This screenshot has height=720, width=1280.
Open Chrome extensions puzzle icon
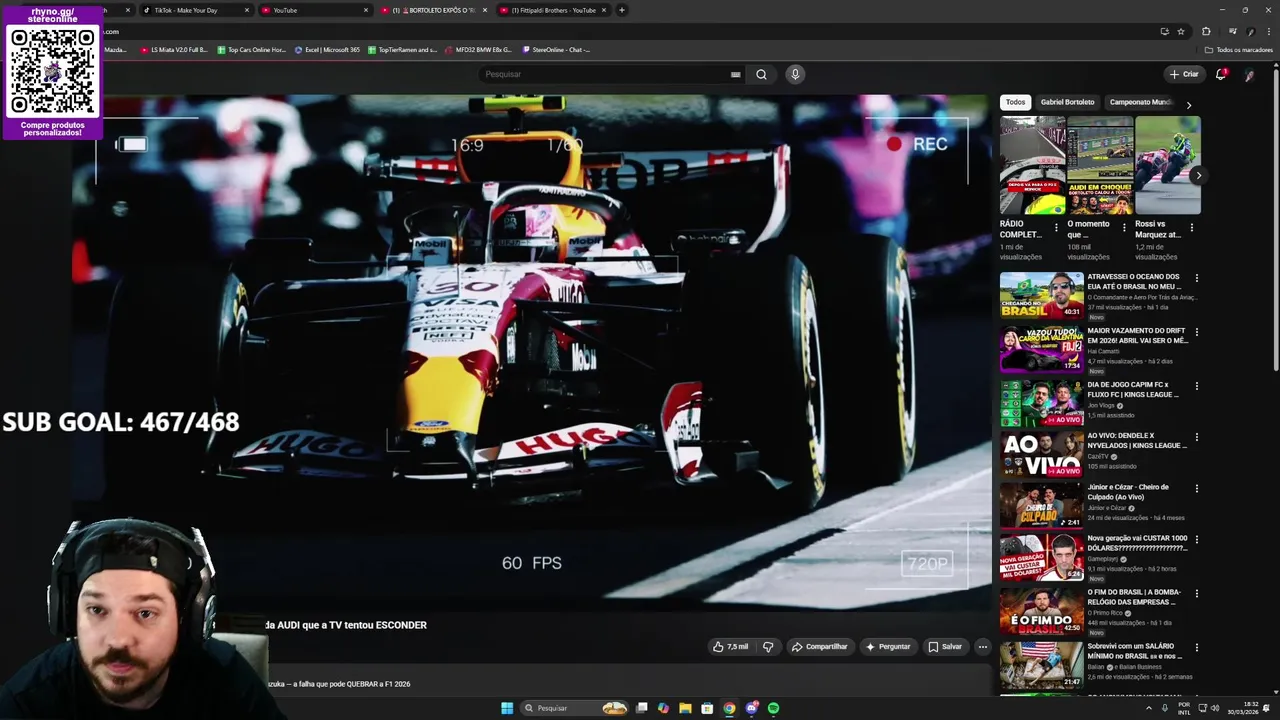coord(1206,31)
